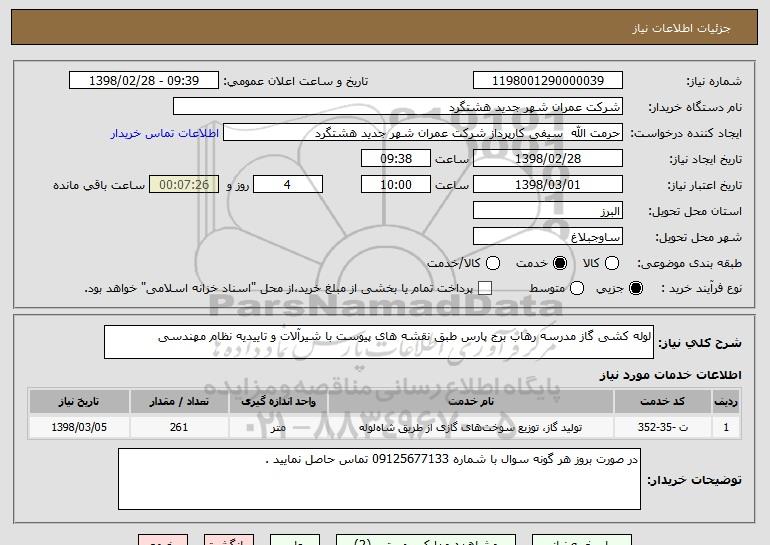Select the جزیی purchase type radio
Screen dimensions: 770x545
point(635,288)
